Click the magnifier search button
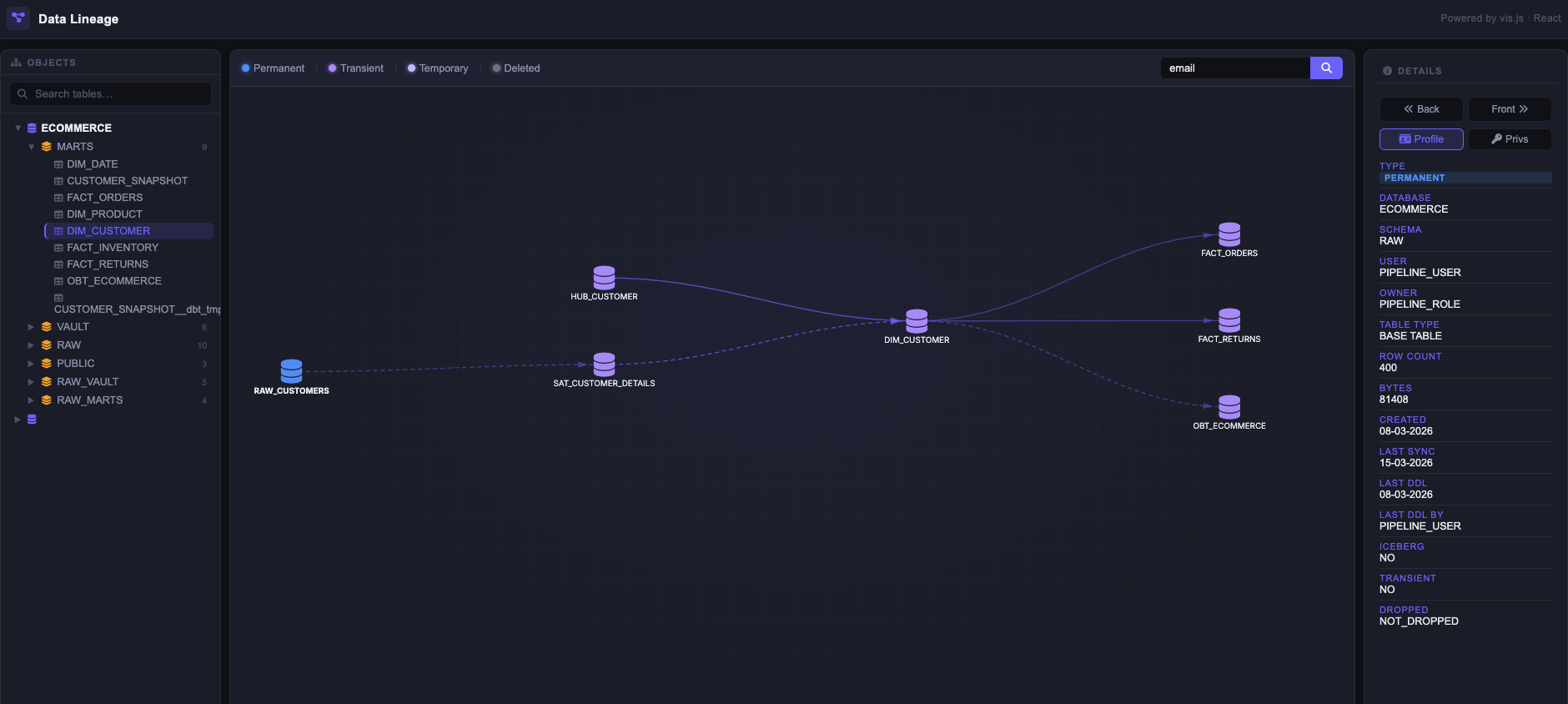Screen dimensions: 1568x704 tap(1326, 68)
